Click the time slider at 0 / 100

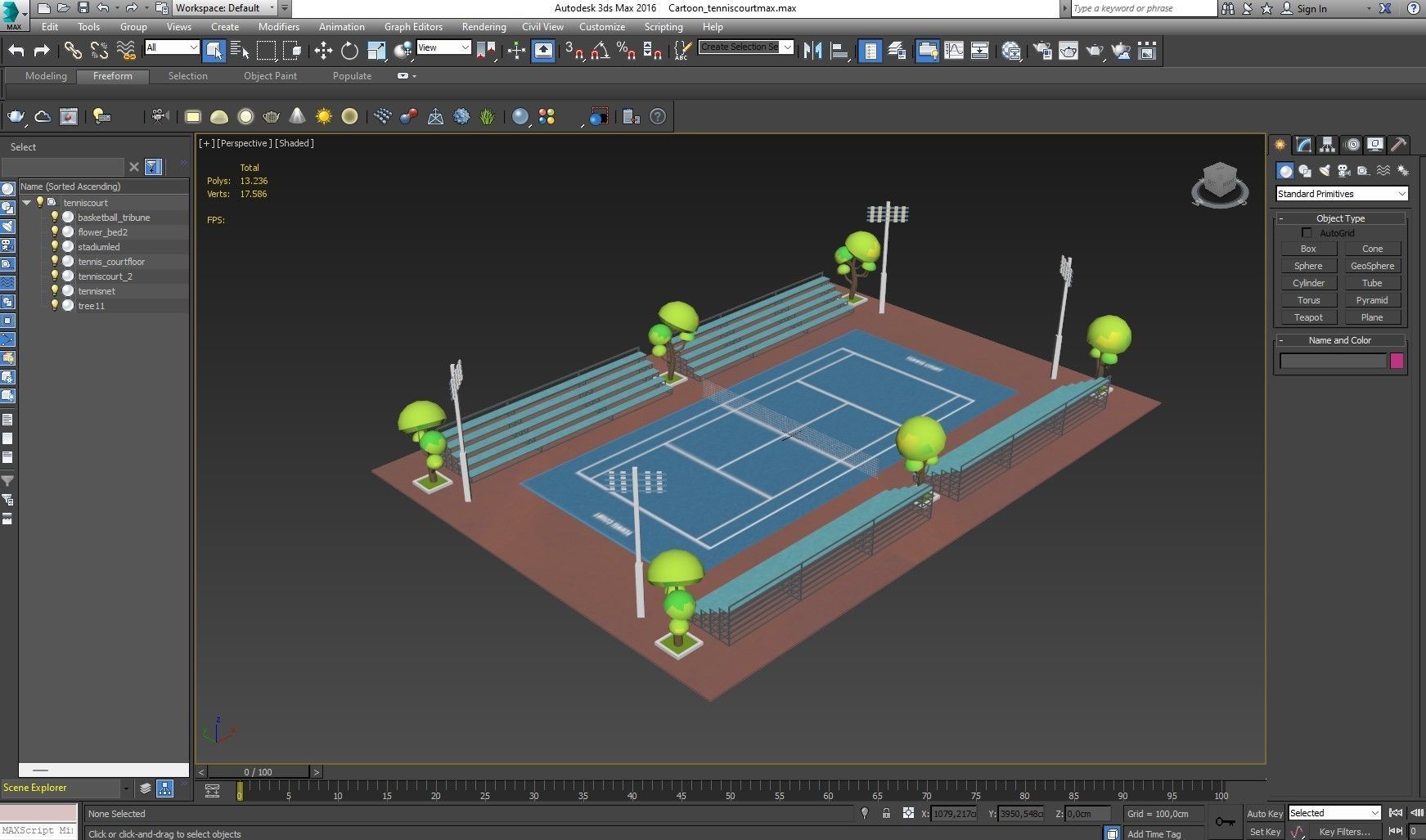click(259, 771)
